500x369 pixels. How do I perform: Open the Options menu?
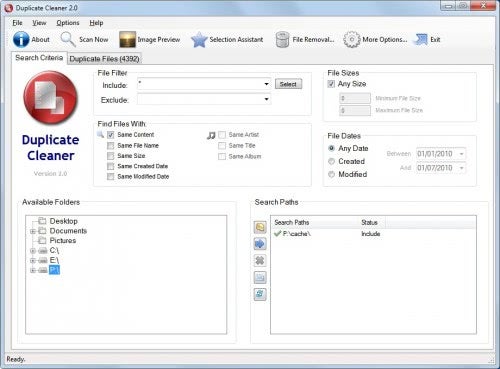pos(68,23)
